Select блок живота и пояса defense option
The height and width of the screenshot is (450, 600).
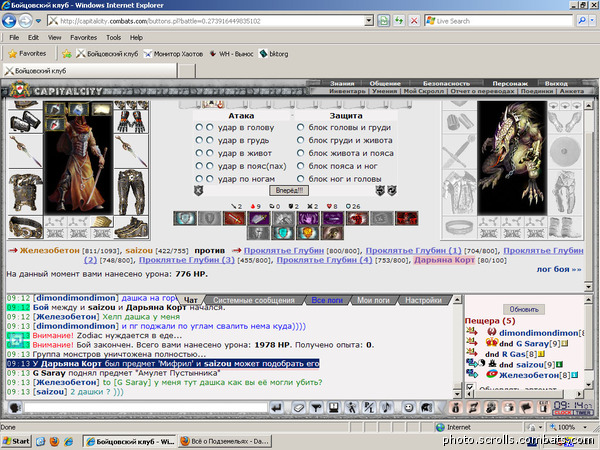pos(301,153)
